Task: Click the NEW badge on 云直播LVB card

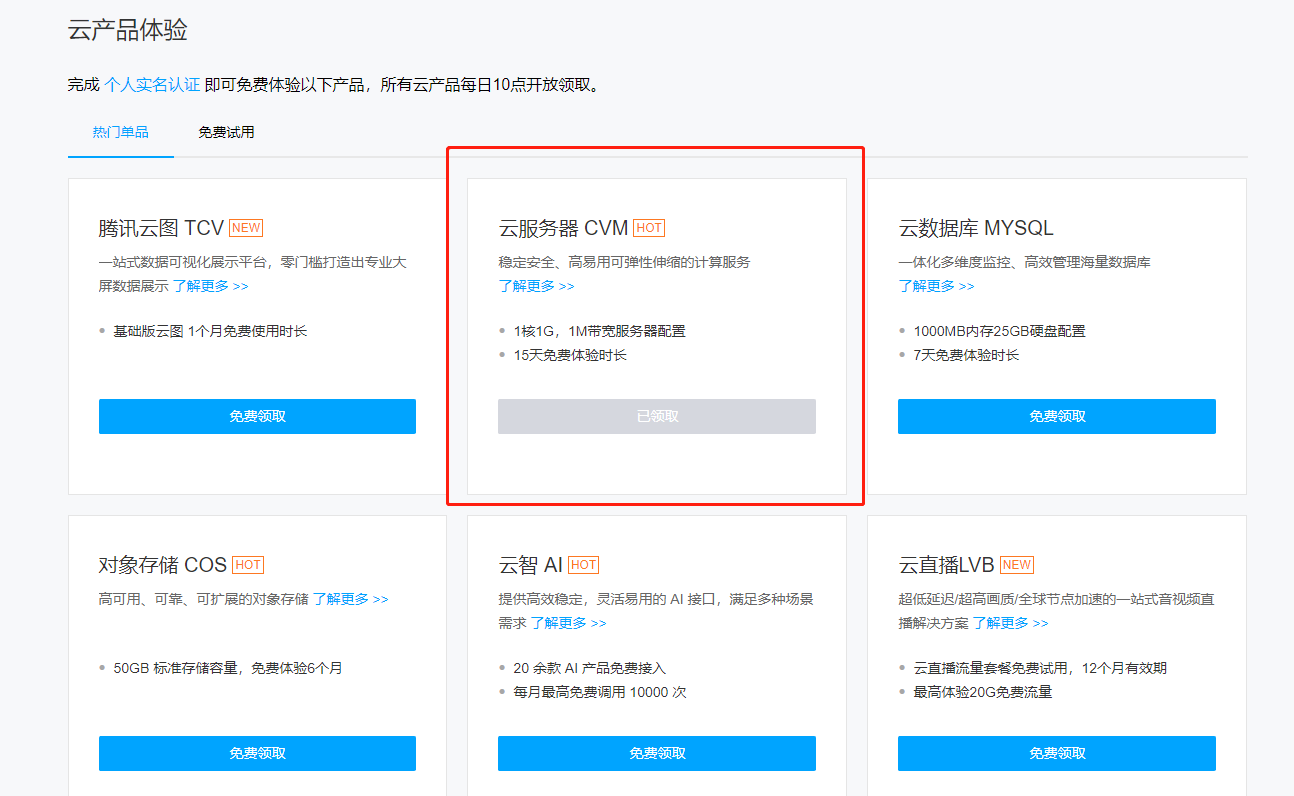Action: pyautogui.click(x=1016, y=564)
